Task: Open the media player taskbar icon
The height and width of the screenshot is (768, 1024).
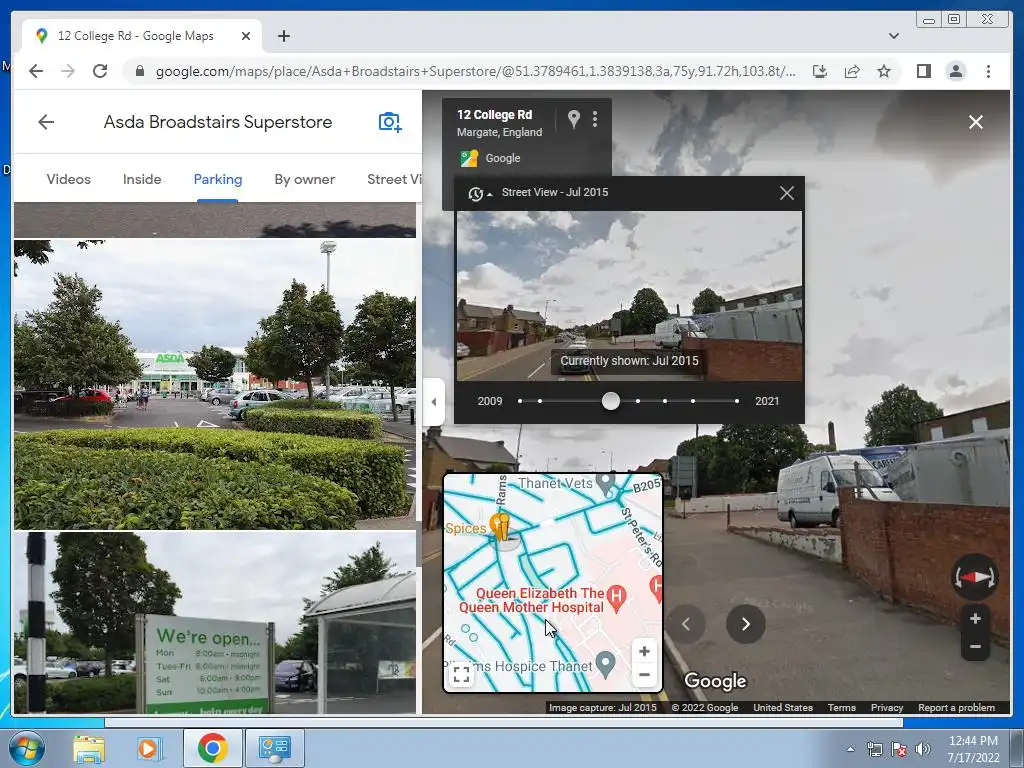Action: (x=148, y=748)
